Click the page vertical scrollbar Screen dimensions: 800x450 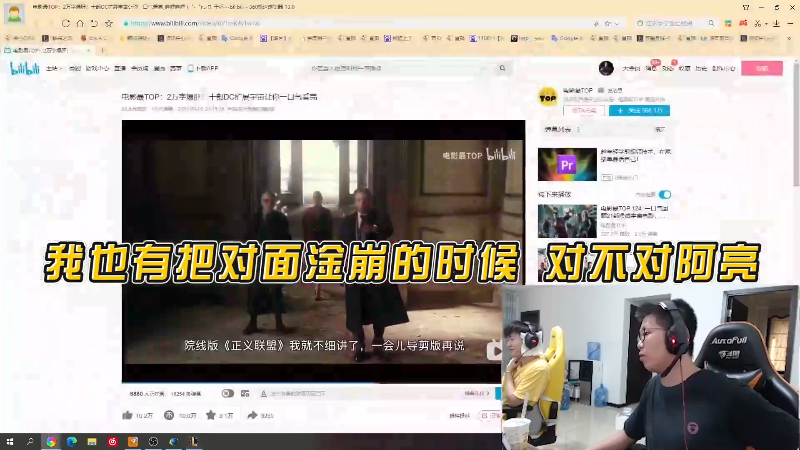pyautogui.click(x=796, y=122)
